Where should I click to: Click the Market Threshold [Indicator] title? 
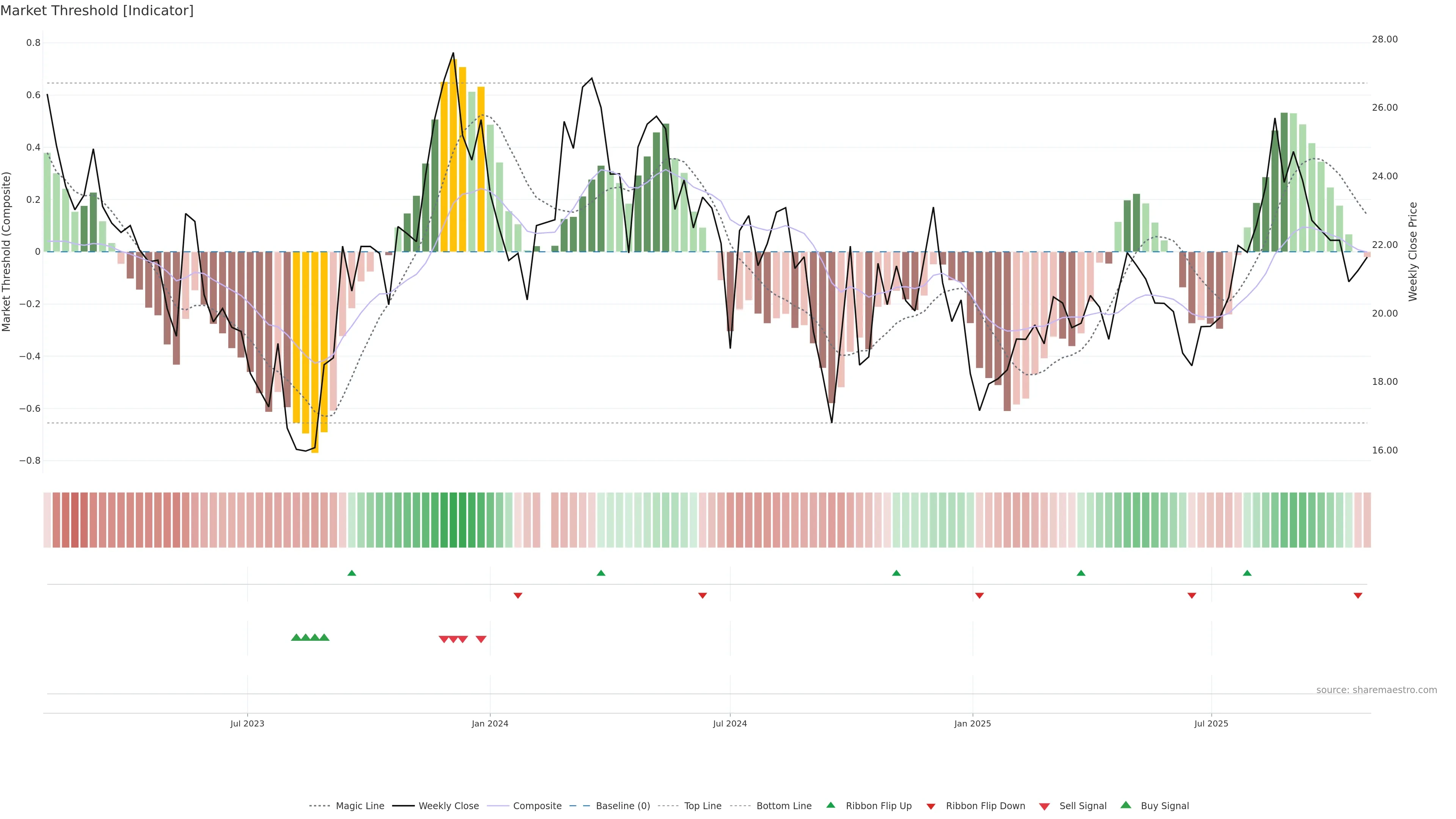[97, 10]
